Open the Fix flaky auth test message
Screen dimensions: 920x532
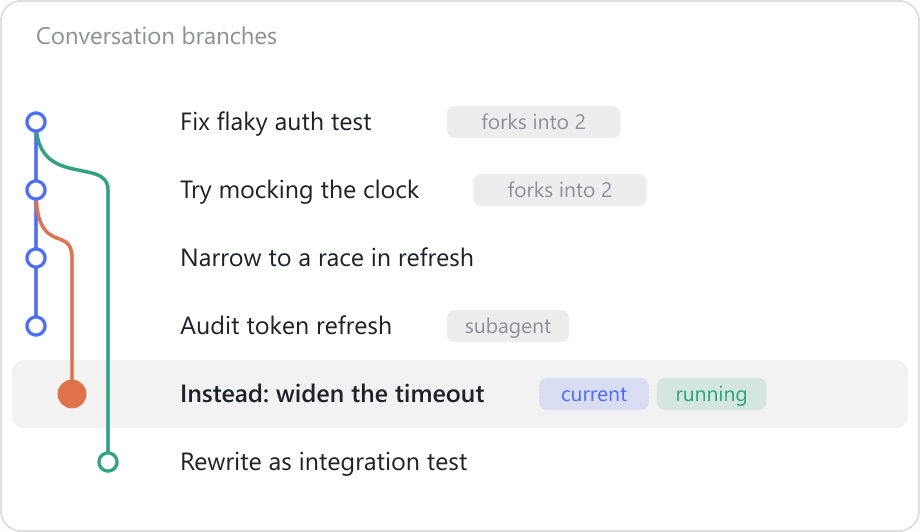coord(276,122)
